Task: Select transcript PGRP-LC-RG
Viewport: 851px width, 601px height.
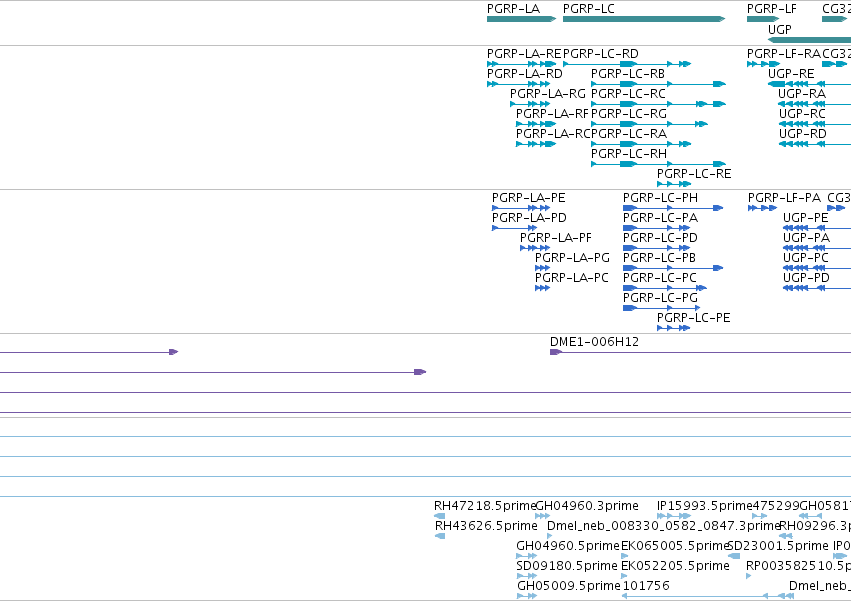Action: (x=649, y=124)
